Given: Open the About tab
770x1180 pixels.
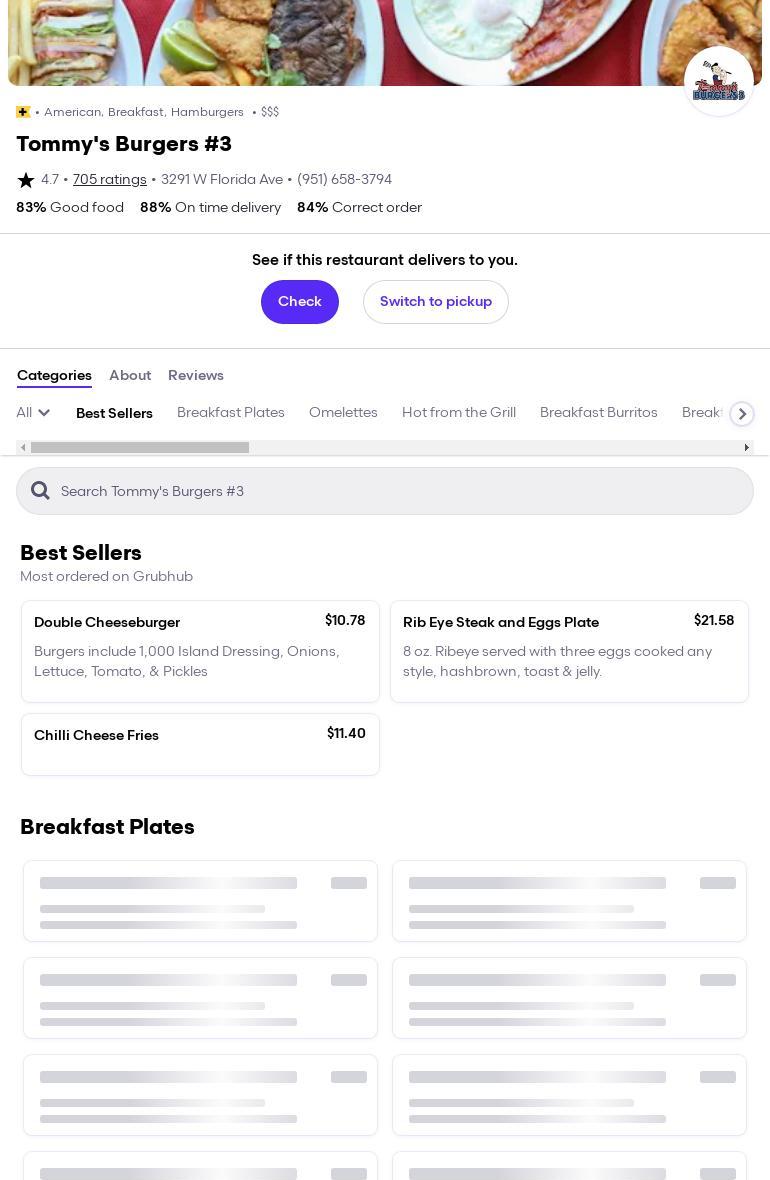Looking at the screenshot, I should click(x=130, y=376).
